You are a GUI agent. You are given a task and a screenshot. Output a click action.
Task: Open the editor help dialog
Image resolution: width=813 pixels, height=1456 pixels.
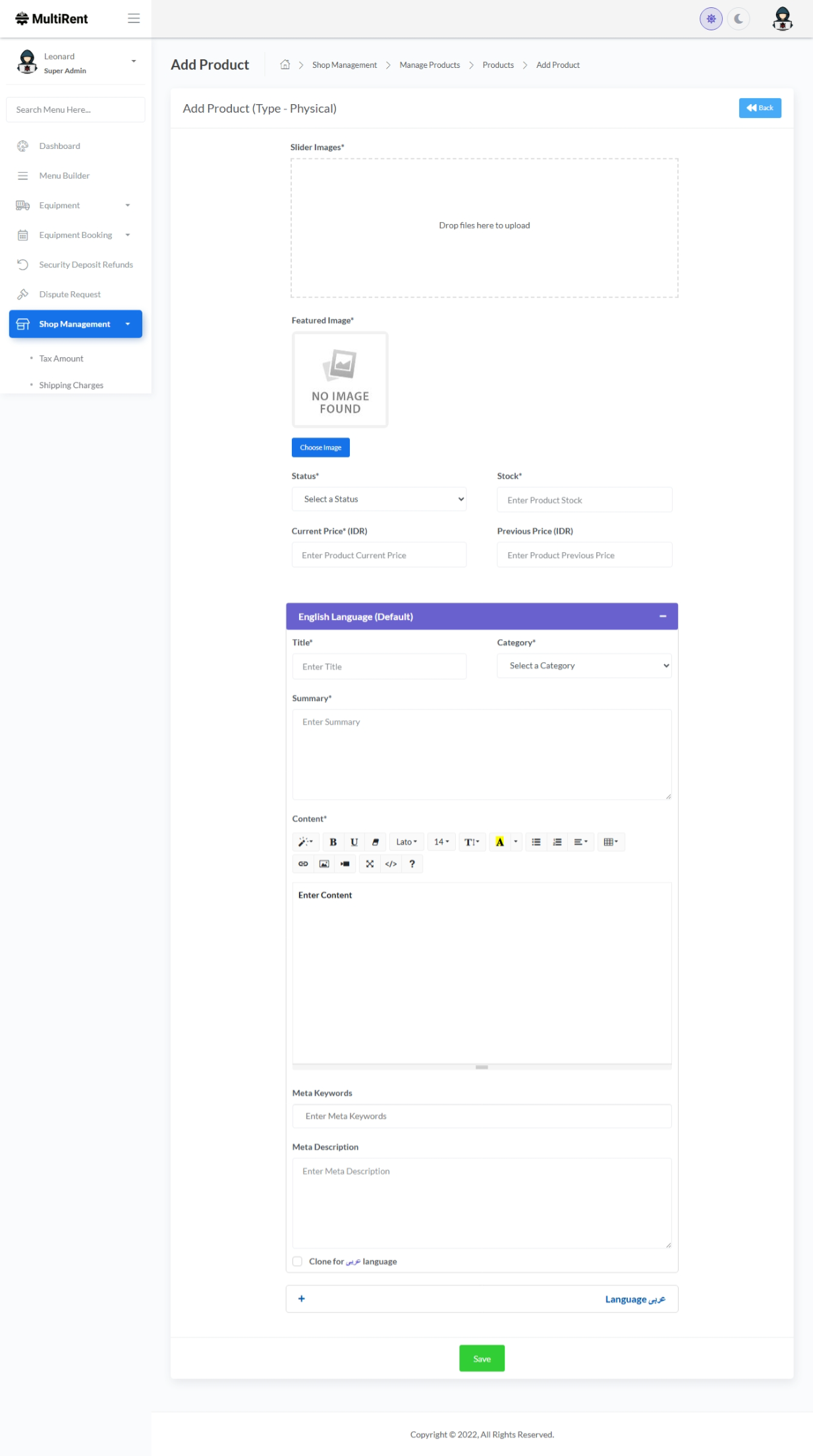(x=412, y=864)
